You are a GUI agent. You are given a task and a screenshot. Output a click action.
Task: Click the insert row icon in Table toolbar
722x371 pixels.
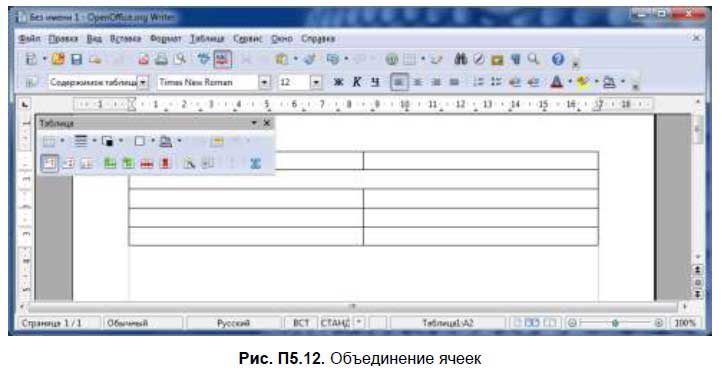click(x=110, y=163)
